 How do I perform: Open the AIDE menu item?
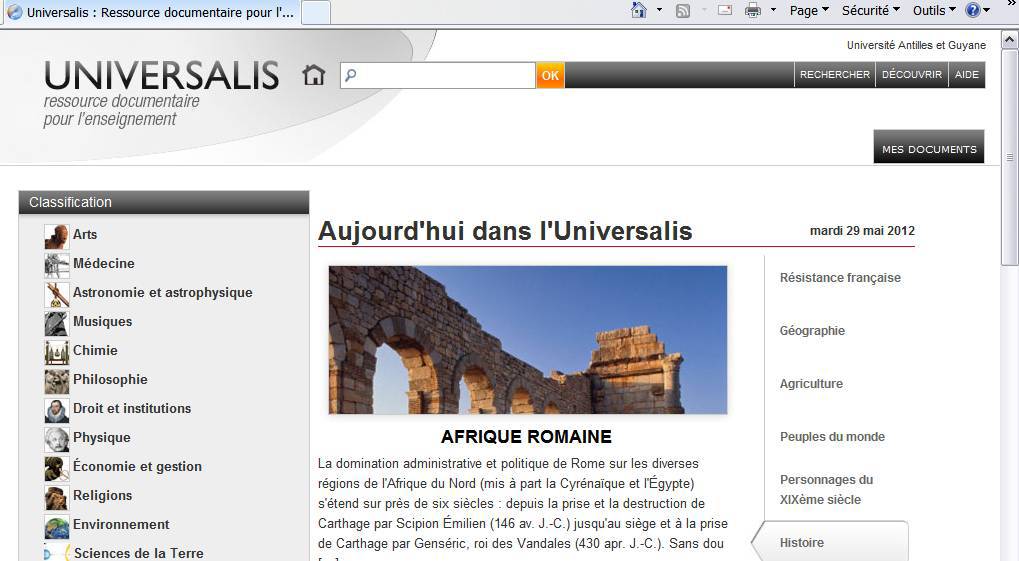coord(966,75)
